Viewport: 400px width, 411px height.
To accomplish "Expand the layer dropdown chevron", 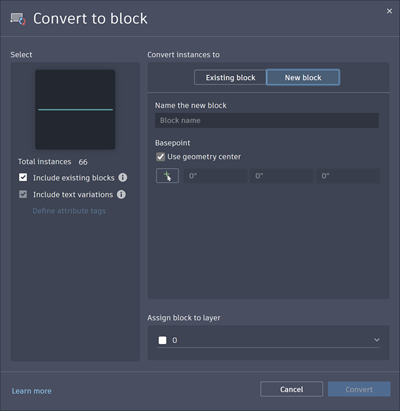I will pos(377,340).
